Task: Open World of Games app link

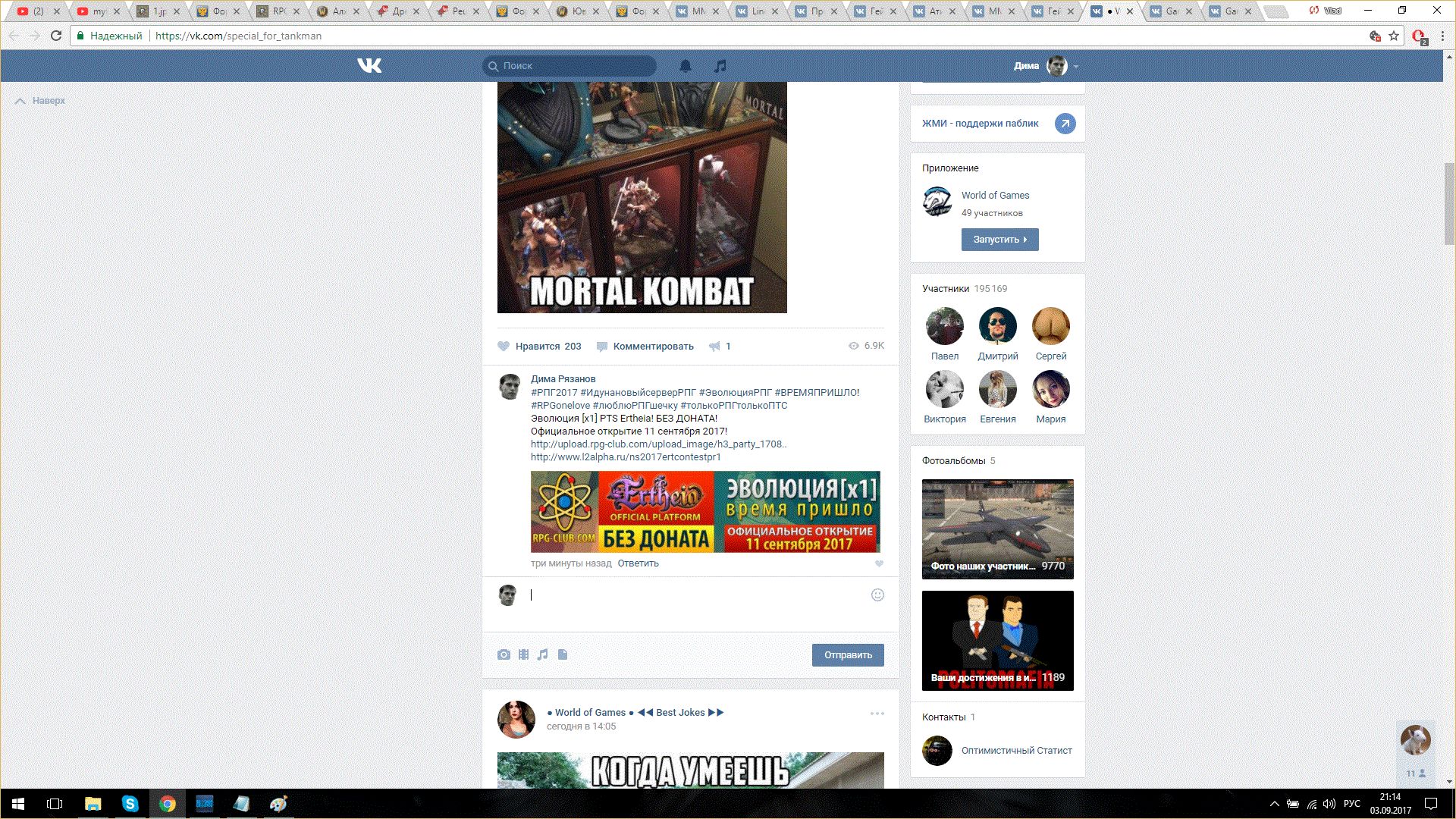Action: (995, 196)
